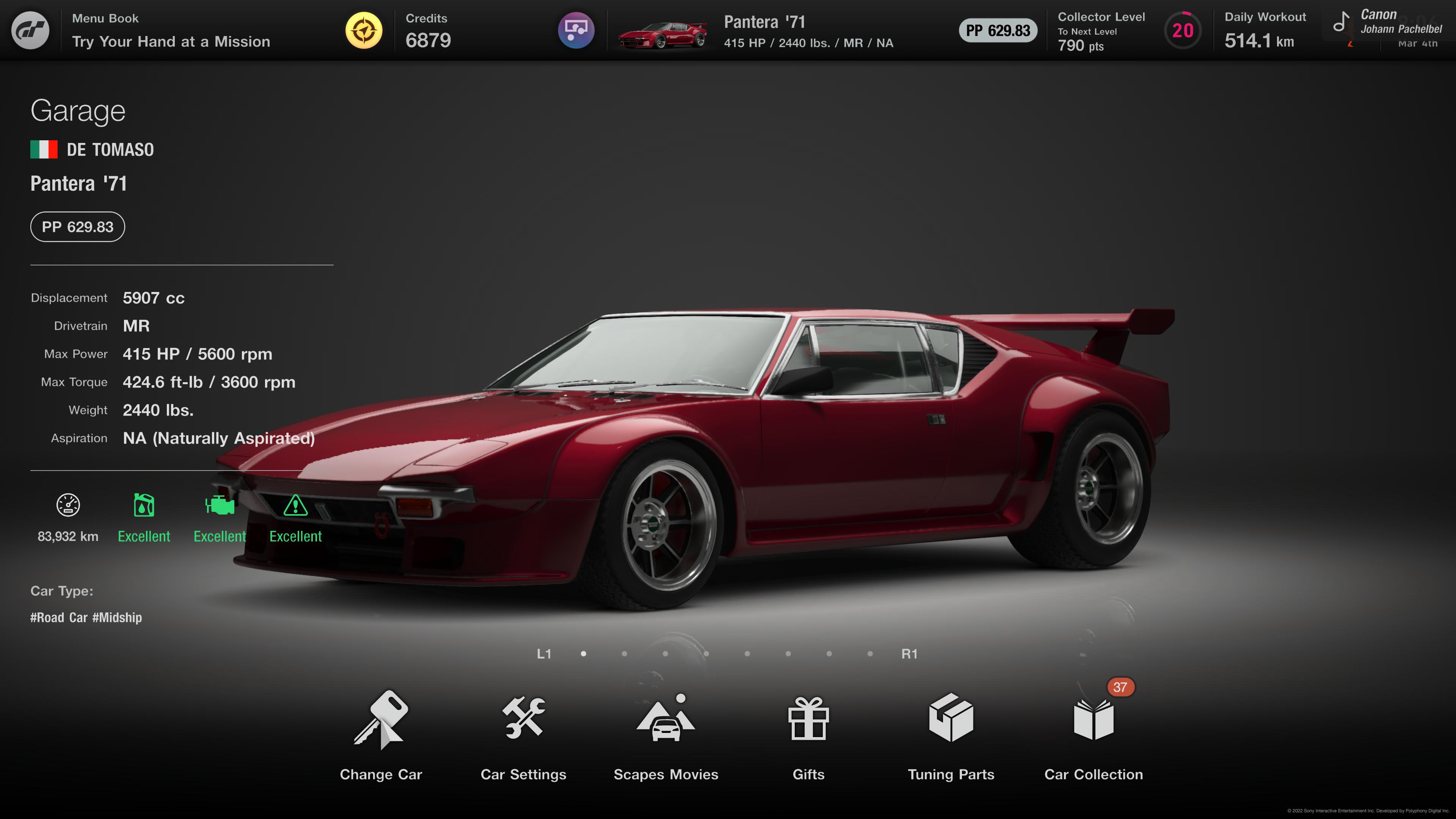Click the PP 629.83 badge under Pantera '71
Image resolution: width=1456 pixels, height=819 pixels.
pyautogui.click(x=77, y=227)
